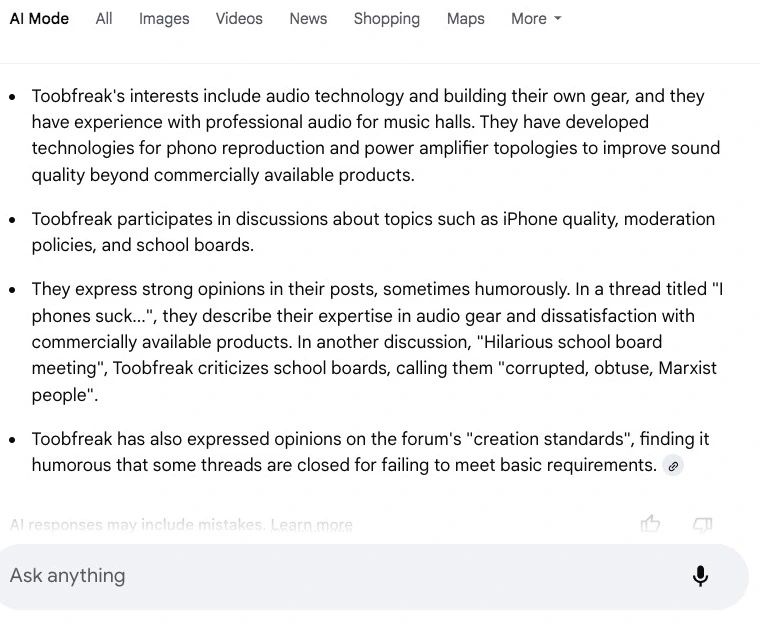
Task: Go to the Images tab
Action: [164, 19]
